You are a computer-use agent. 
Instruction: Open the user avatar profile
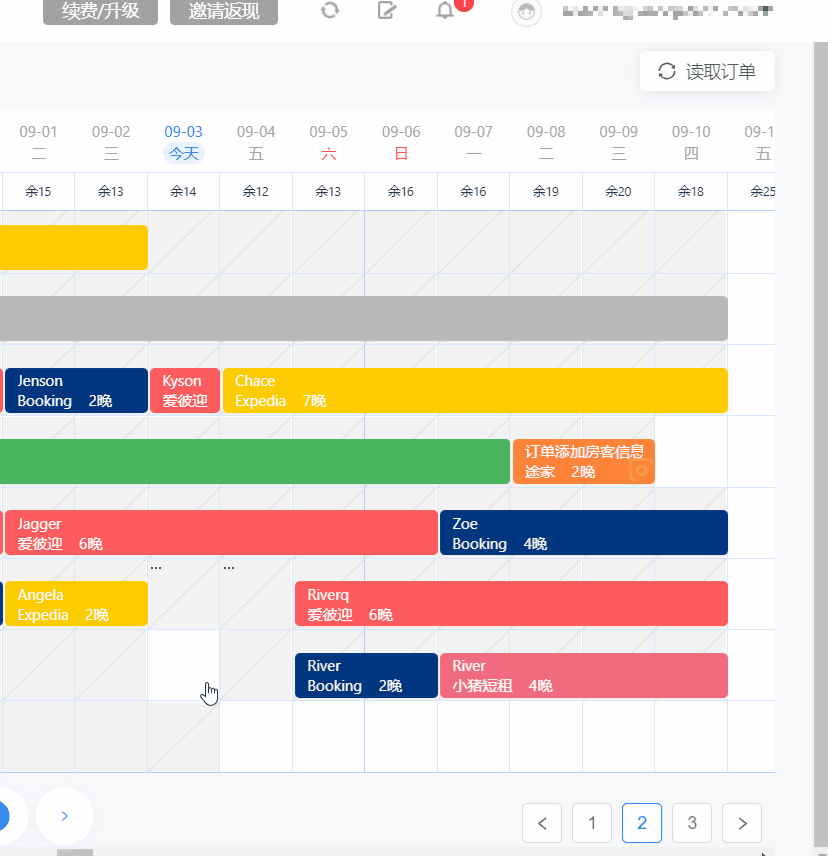(x=526, y=12)
